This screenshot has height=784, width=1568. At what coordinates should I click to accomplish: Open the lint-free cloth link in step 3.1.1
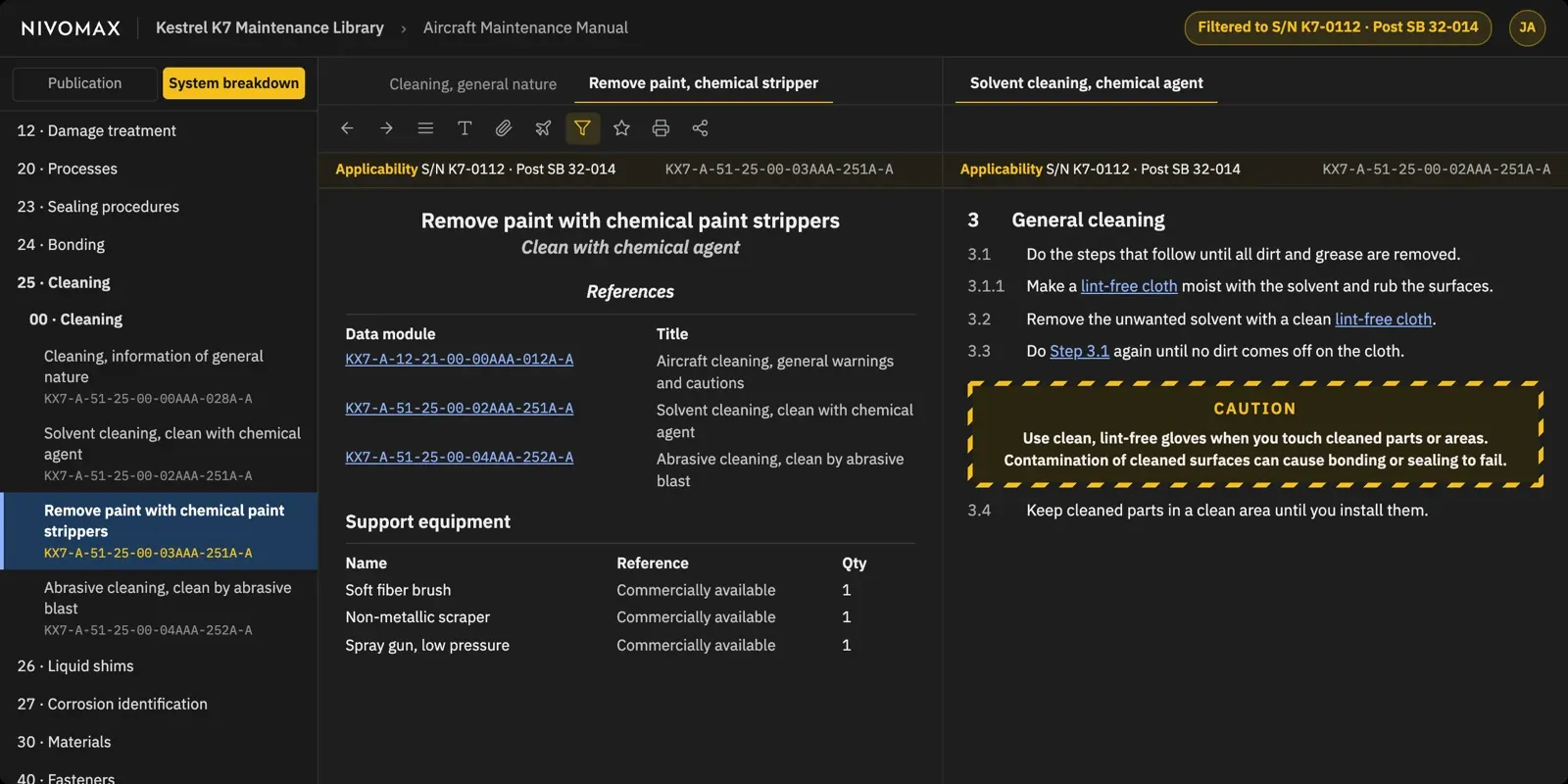pyautogui.click(x=1129, y=286)
